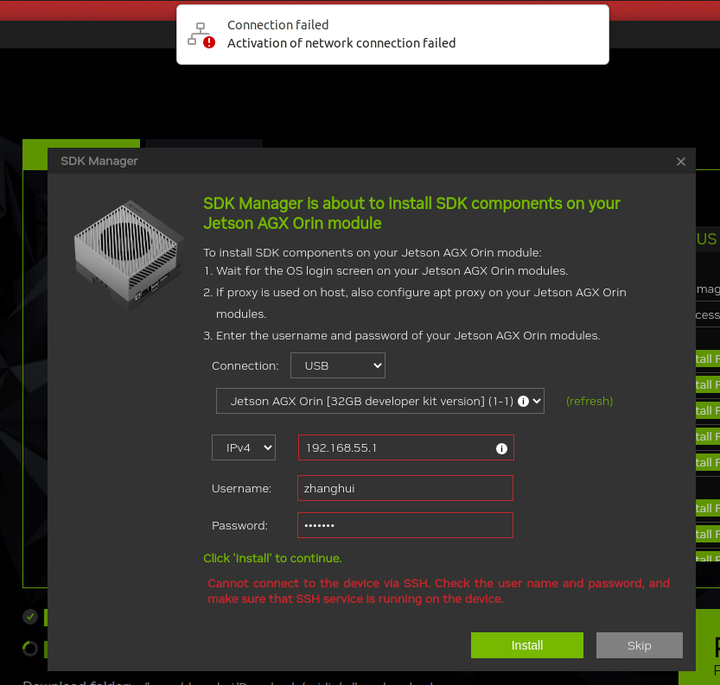
Task: Click the 'Password:' label
Action: coord(239,526)
